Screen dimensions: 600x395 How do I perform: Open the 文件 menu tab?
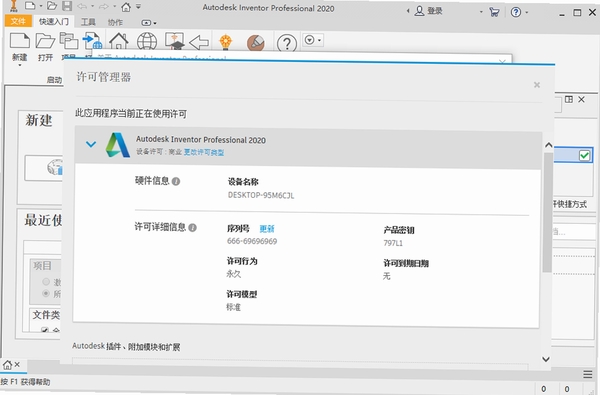pyautogui.click(x=18, y=21)
